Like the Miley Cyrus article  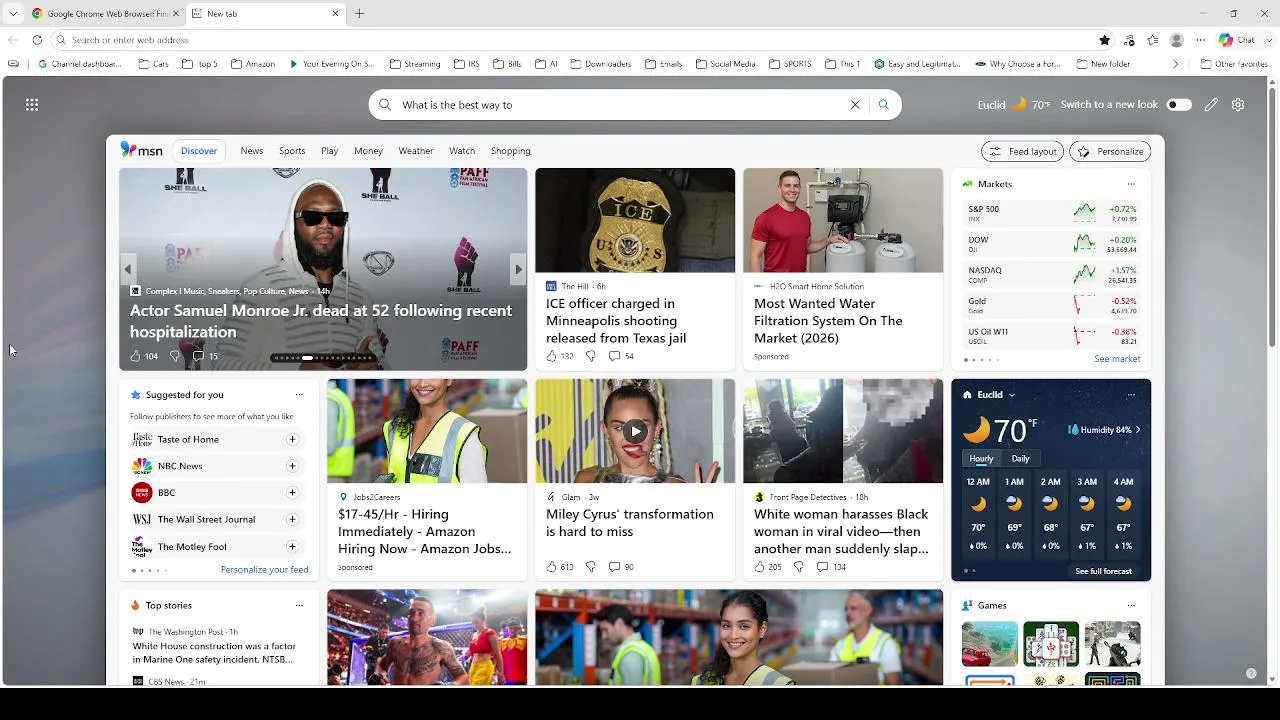551,567
